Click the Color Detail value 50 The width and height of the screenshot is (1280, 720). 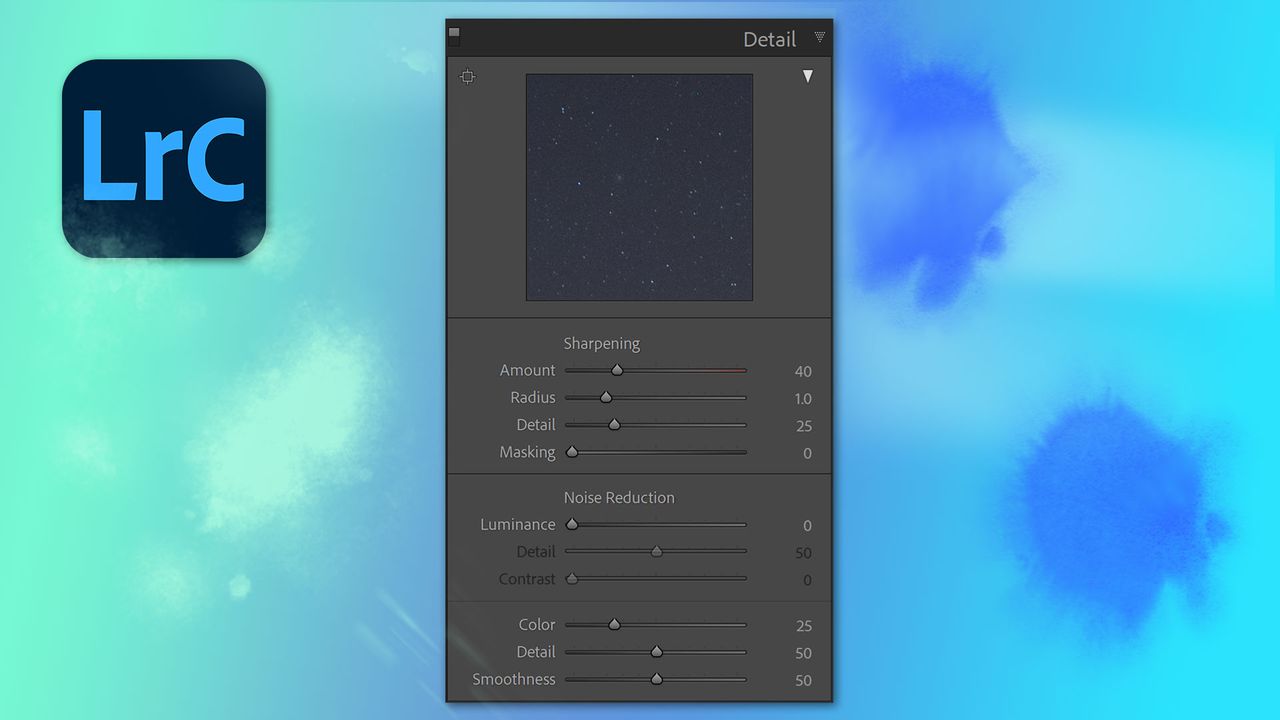tap(803, 653)
